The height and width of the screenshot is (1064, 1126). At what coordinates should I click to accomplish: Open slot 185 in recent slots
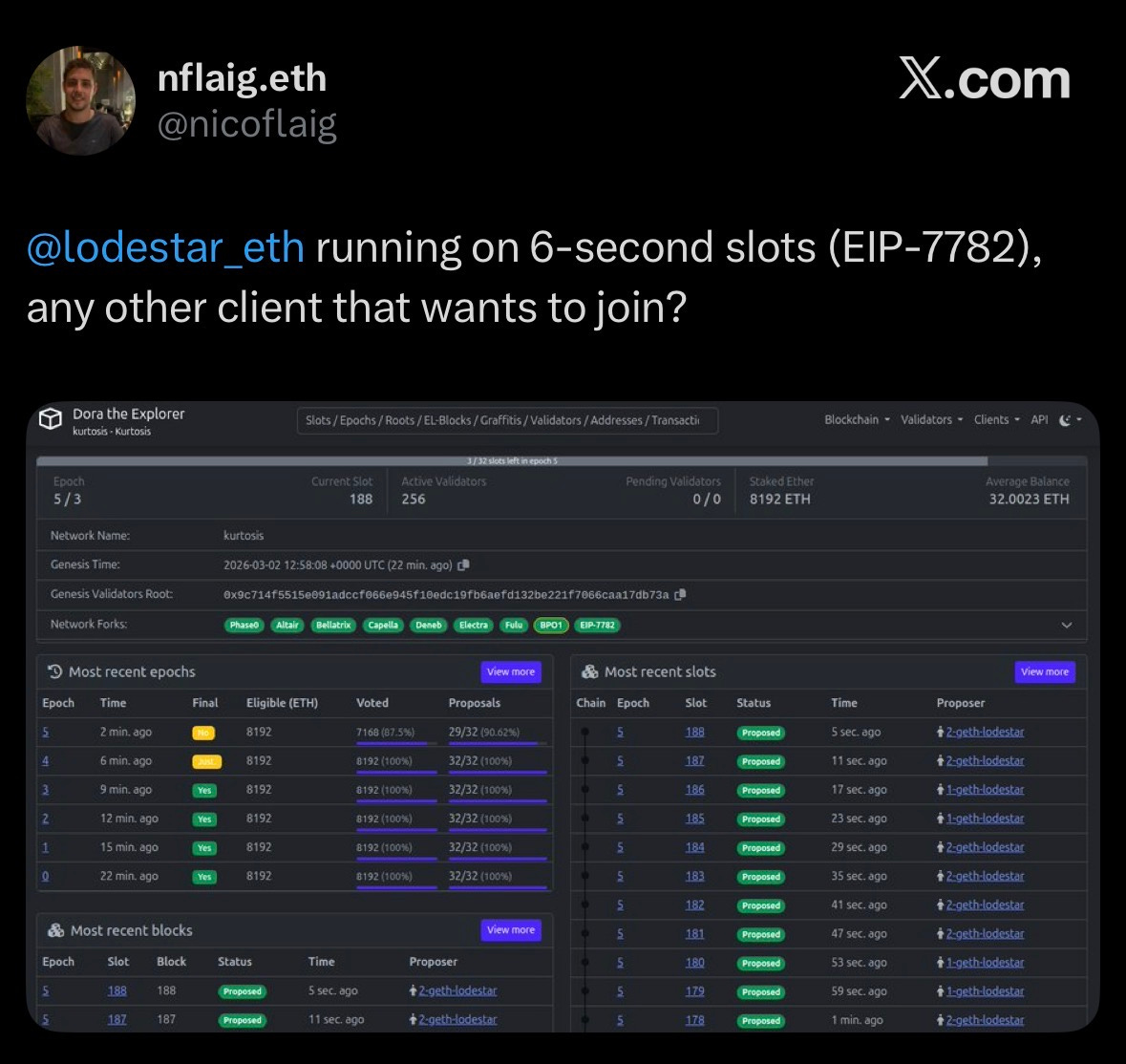point(694,819)
